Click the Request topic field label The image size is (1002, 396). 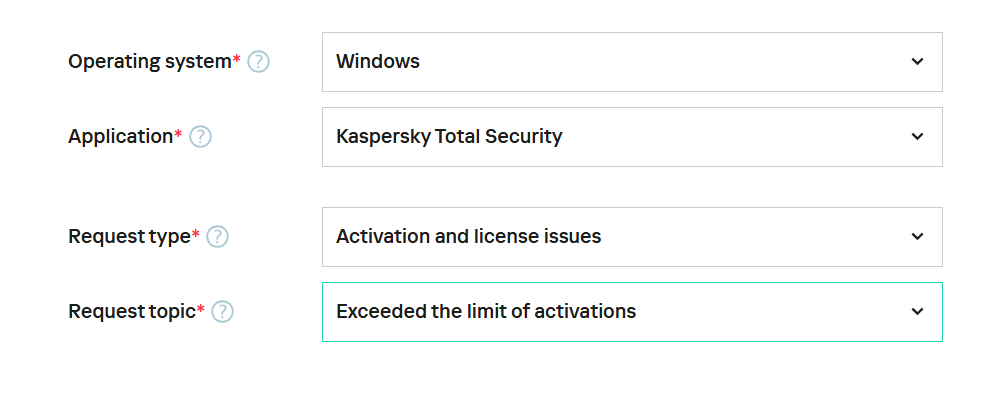click(132, 312)
